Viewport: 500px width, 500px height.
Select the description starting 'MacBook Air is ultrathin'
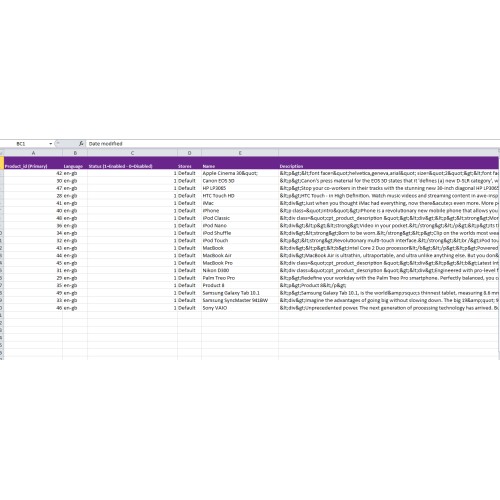(389, 255)
